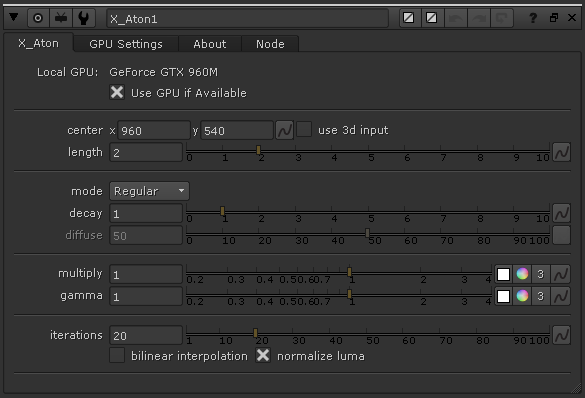
Task: Open the length animation curve menu
Action: tap(561, 152)
